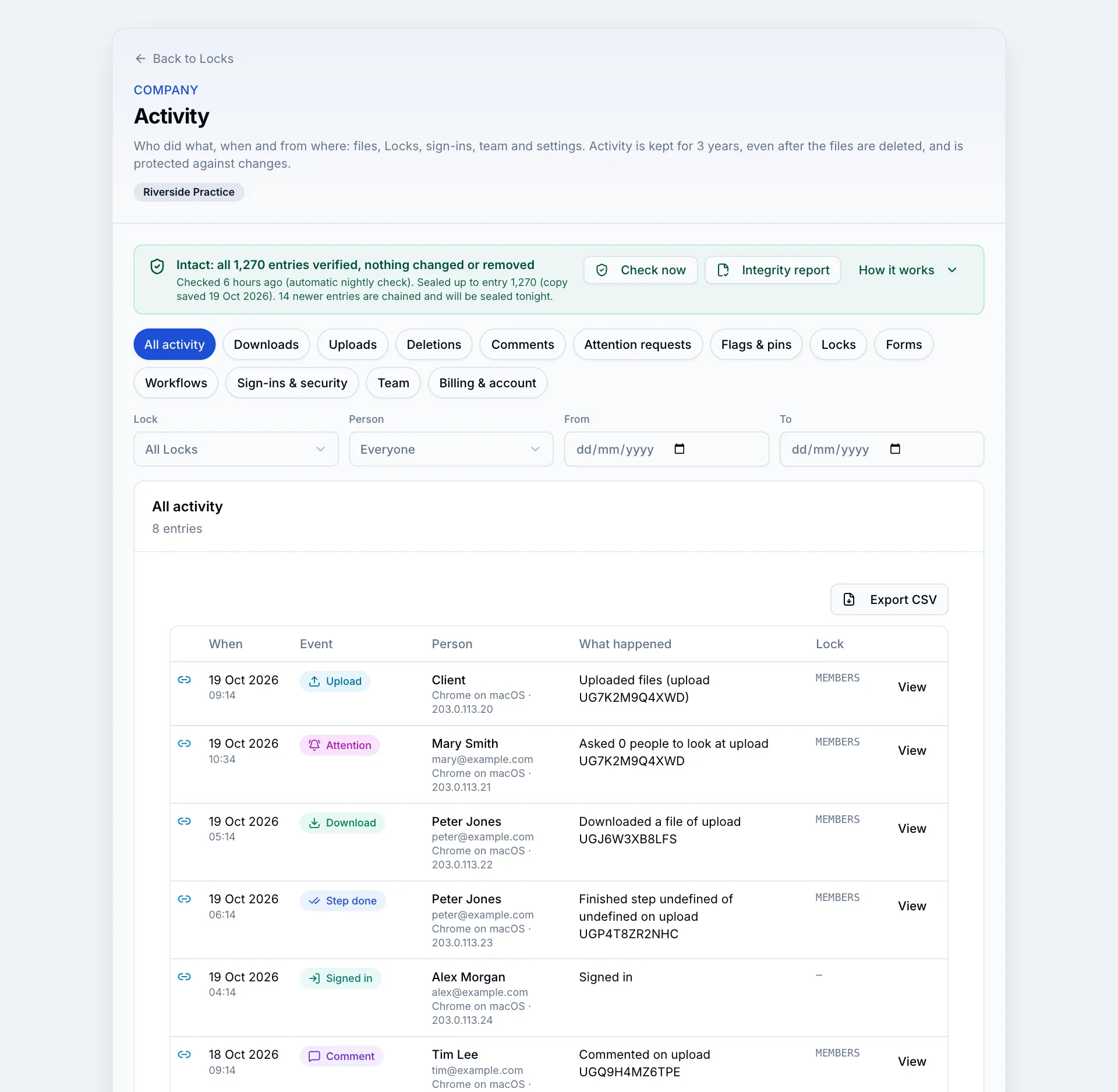
Task: Open the Everyone person dropdown
Action: tap(451, 449)
